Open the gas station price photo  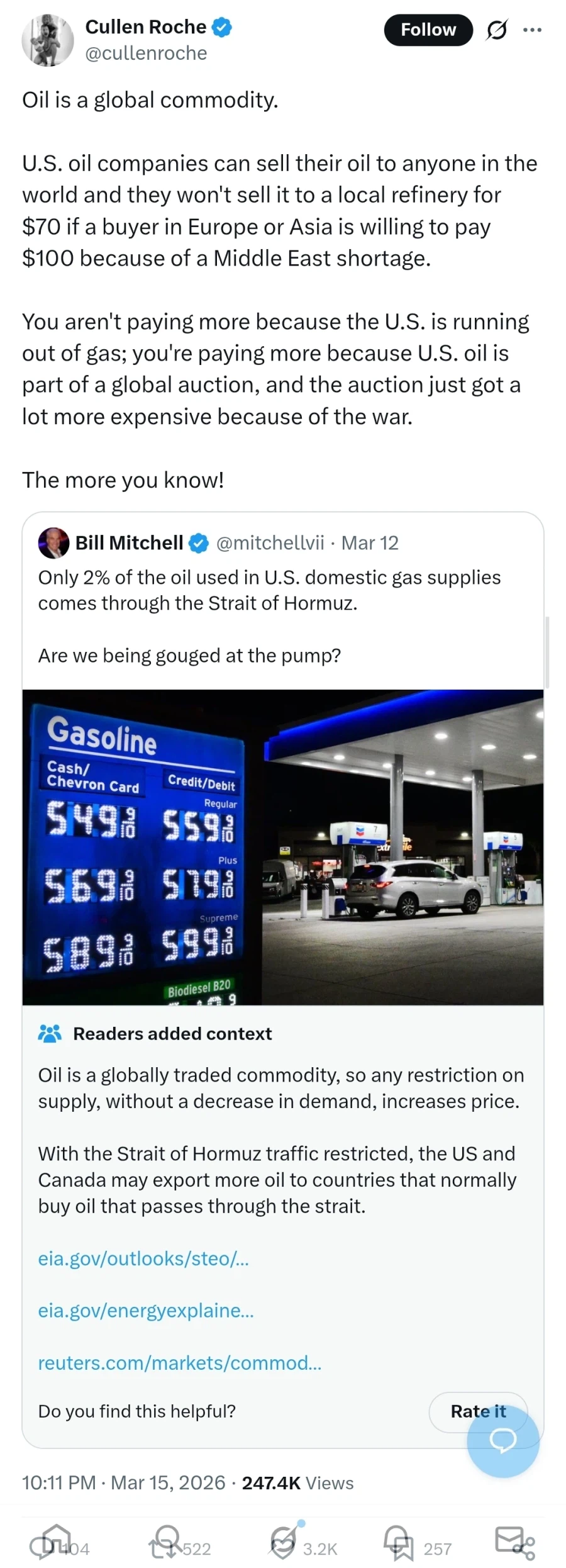tap(283, 847)
